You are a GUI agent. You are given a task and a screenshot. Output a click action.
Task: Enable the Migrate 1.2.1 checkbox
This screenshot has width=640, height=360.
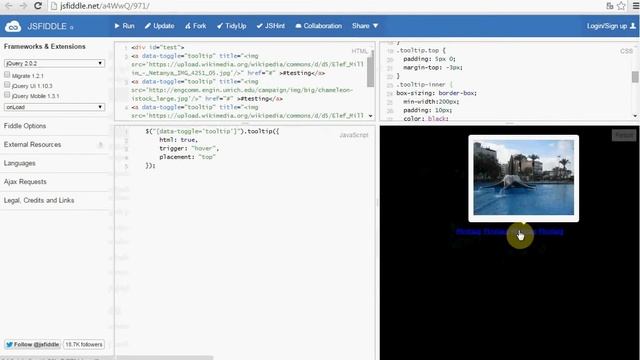tap(7, 75)
